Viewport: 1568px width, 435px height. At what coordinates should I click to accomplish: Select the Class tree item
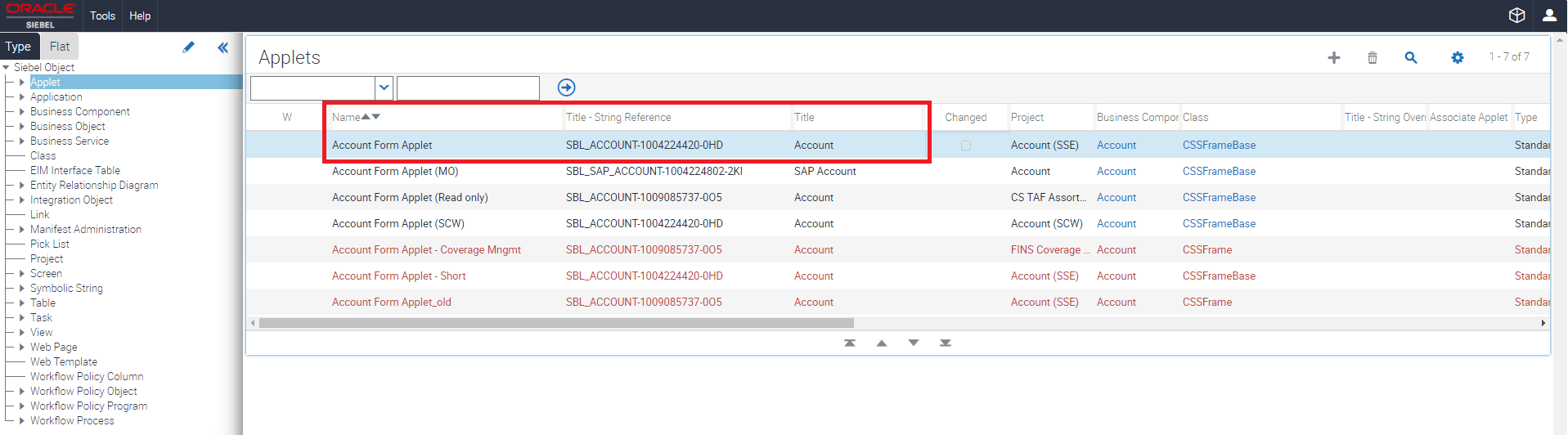pos(43,156)
